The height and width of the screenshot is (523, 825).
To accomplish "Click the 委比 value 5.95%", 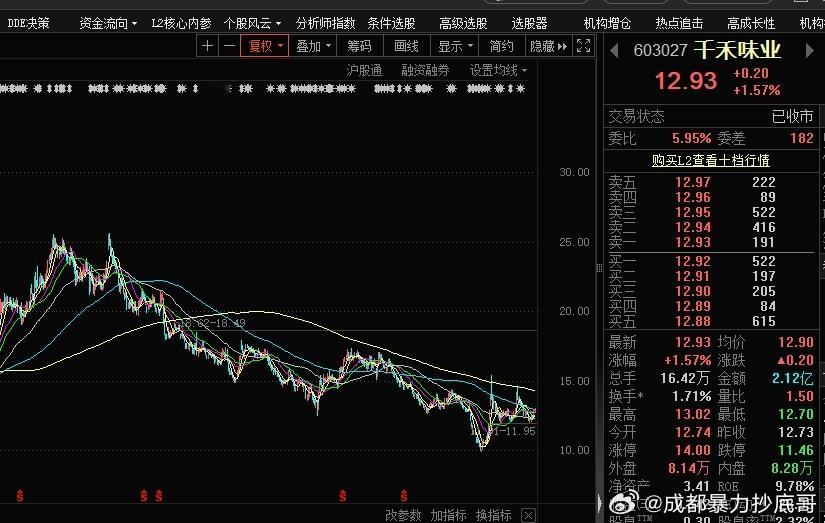I will pos(691,138).
